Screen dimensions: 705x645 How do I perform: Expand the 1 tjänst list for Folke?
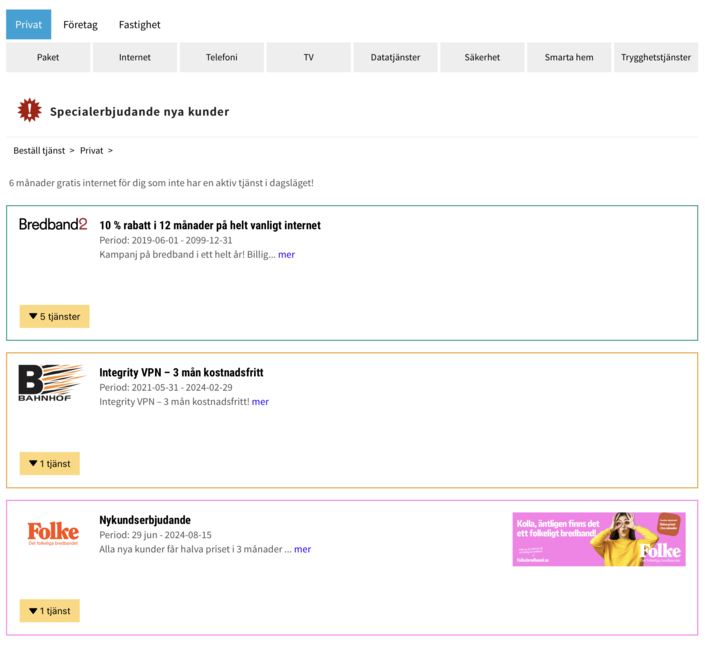coord(49,610)
